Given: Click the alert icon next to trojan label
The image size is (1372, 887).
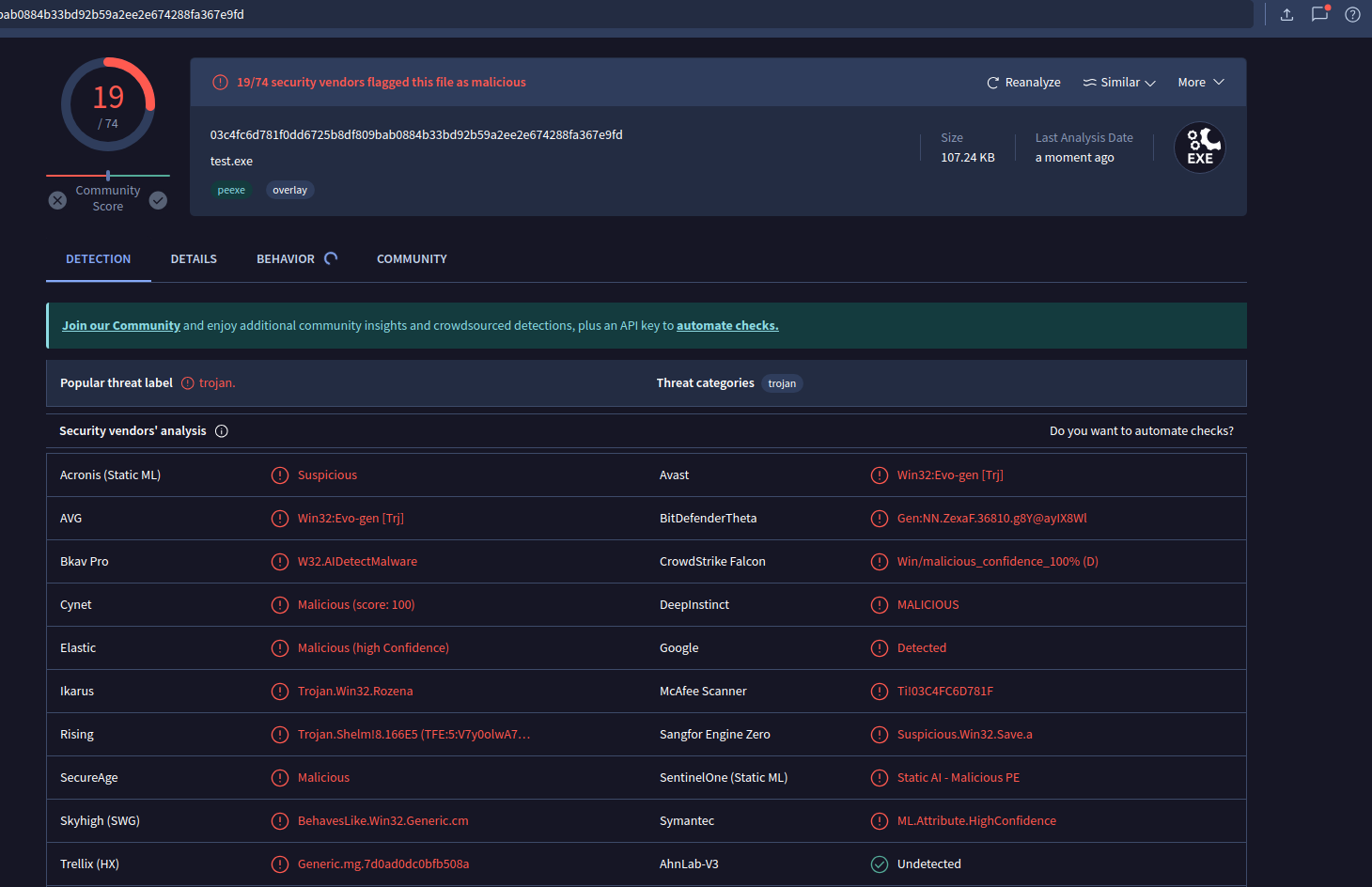Looking at the screenshot, I should tap(188, 383).
